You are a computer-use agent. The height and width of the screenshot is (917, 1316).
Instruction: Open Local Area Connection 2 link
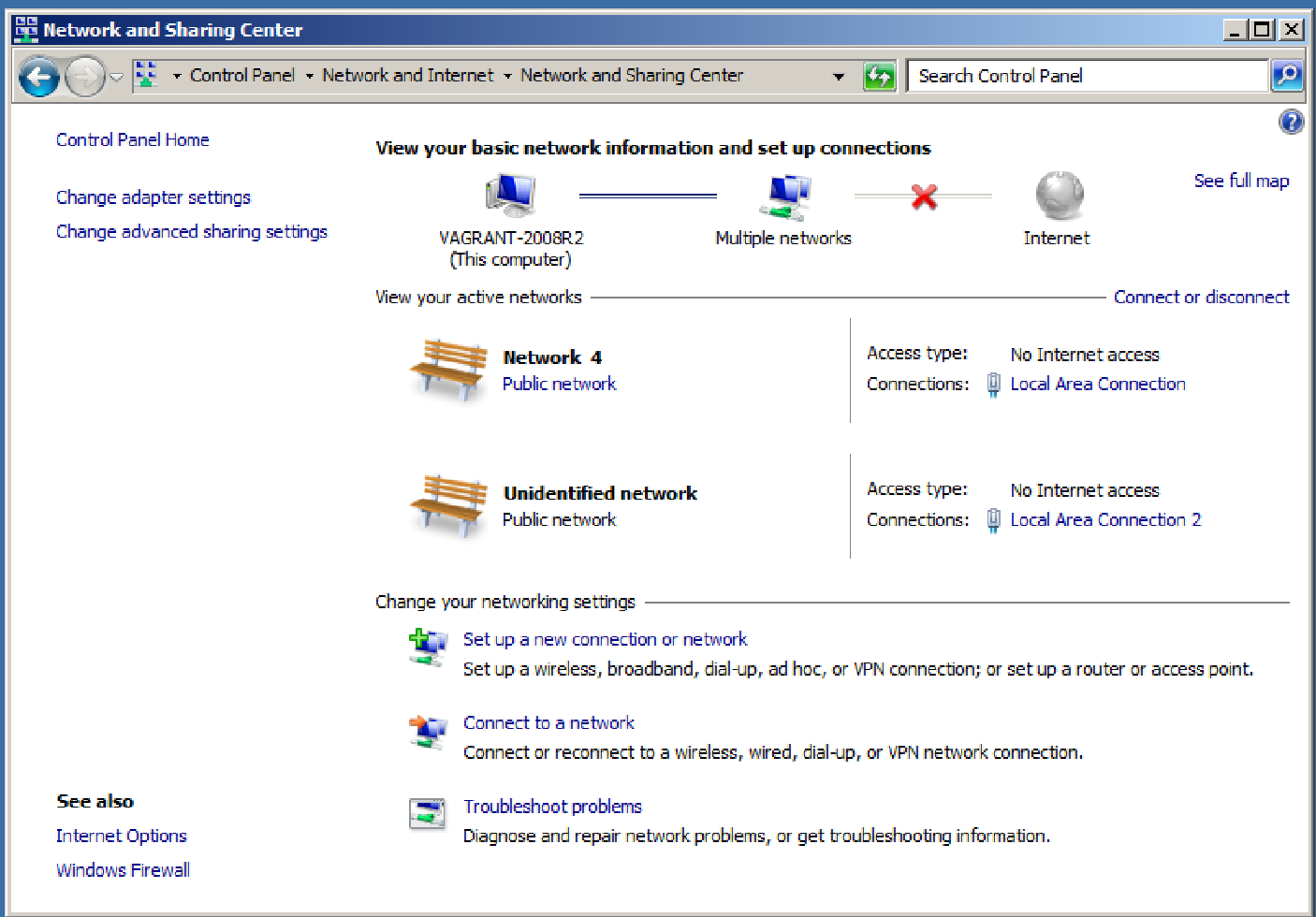1104,519
